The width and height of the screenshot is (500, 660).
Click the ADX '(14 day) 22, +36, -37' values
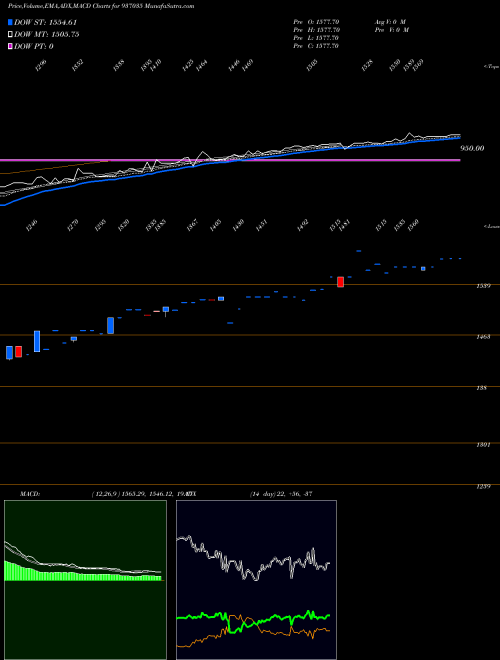click(x=281, y=494)
